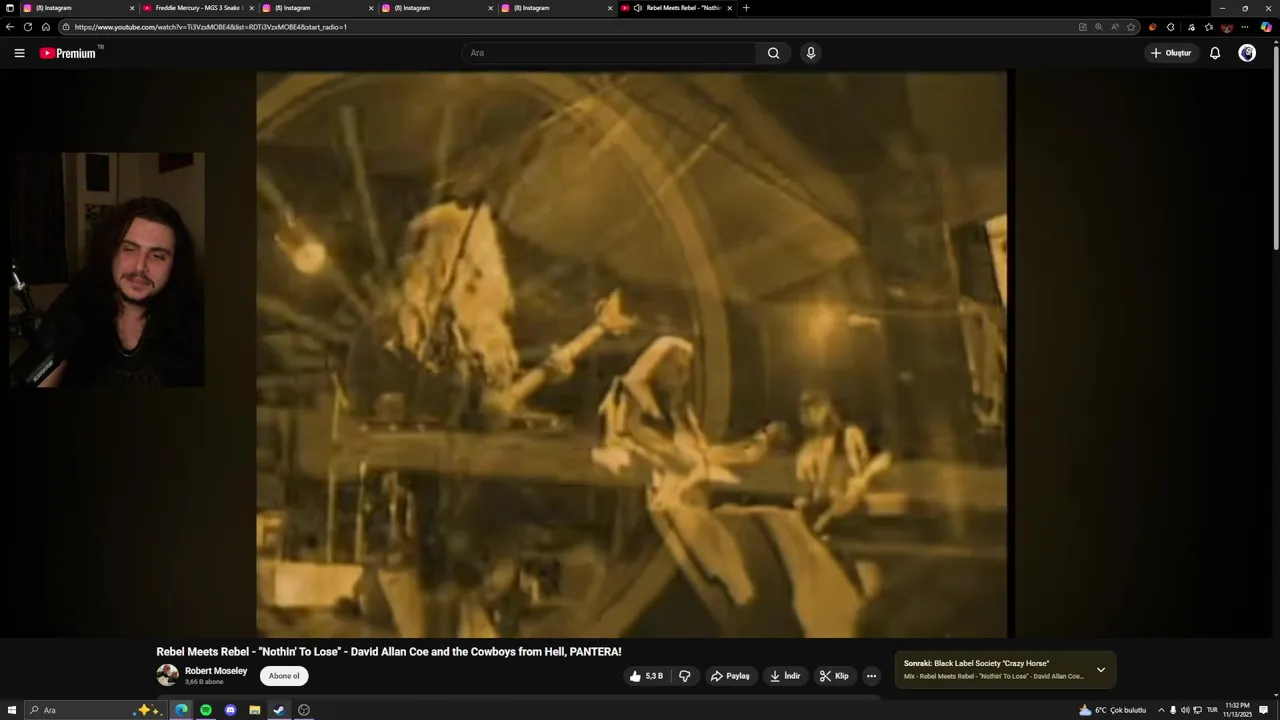This screenshot has width=1280, height=720.
Task: Open Read aloud icon in address bar
Action: pos(1115,27)
